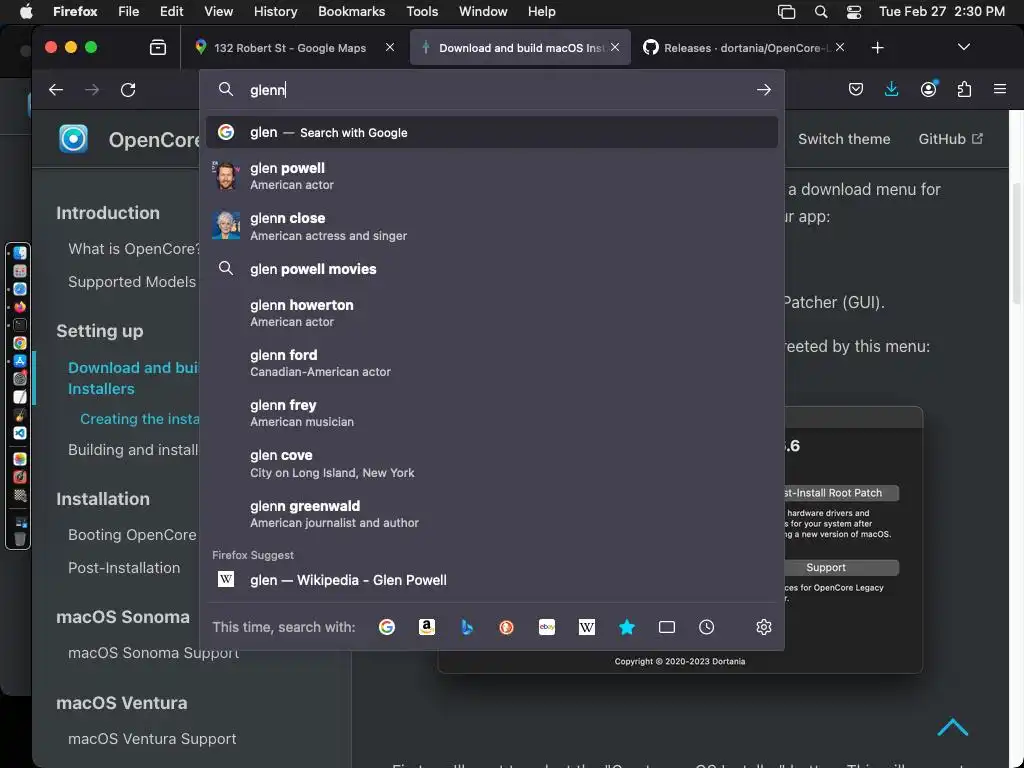Open the Tools menu

click(422, 11)
